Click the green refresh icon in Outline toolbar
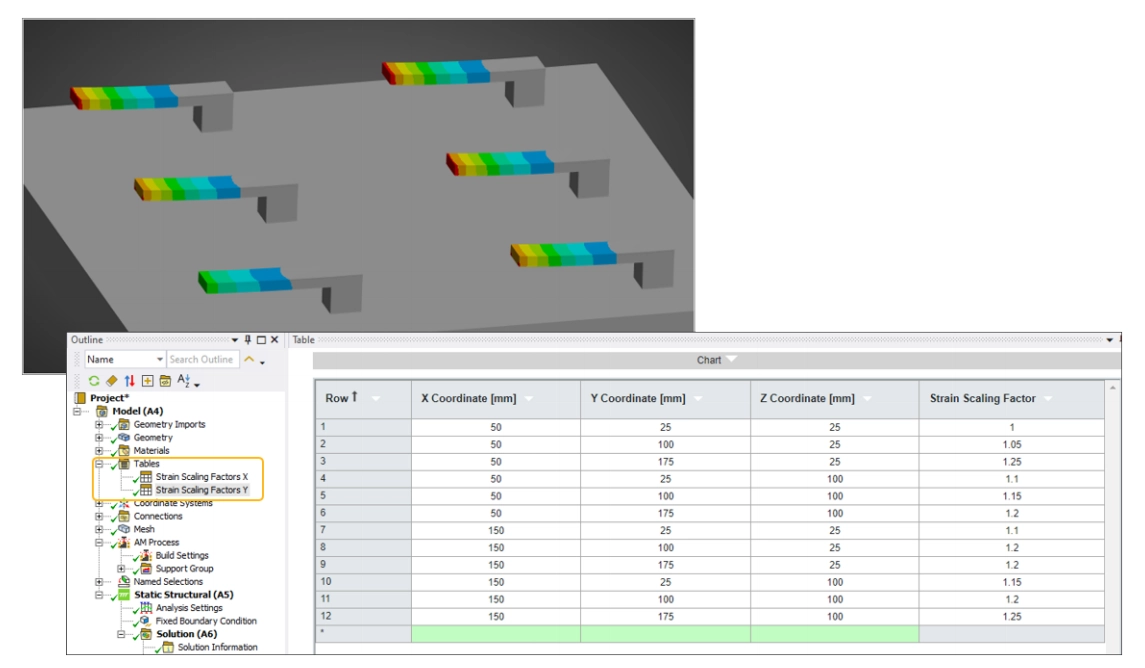Viewport: 1145px width, 668px height. coord(94,381)
